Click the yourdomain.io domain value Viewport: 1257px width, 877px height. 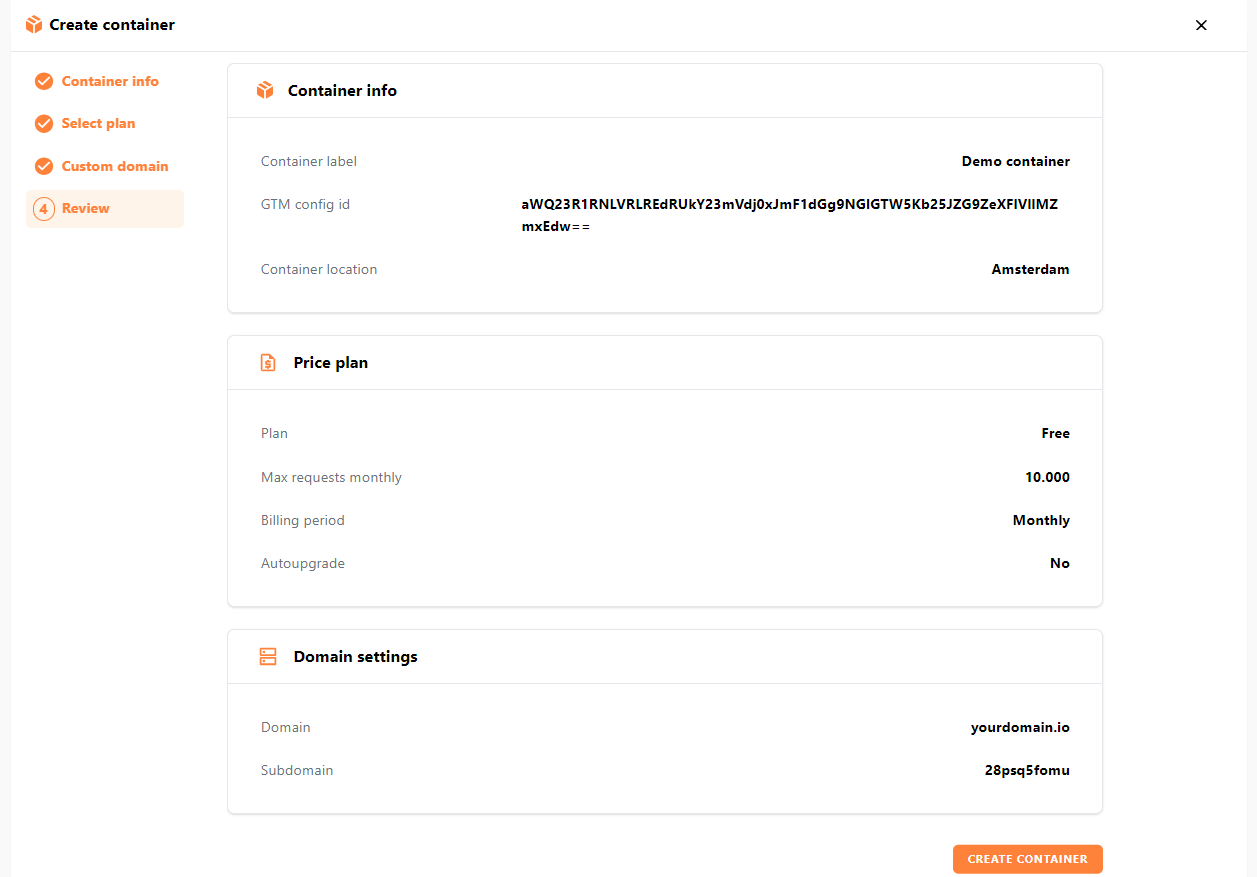click(x=1019, y=728)
